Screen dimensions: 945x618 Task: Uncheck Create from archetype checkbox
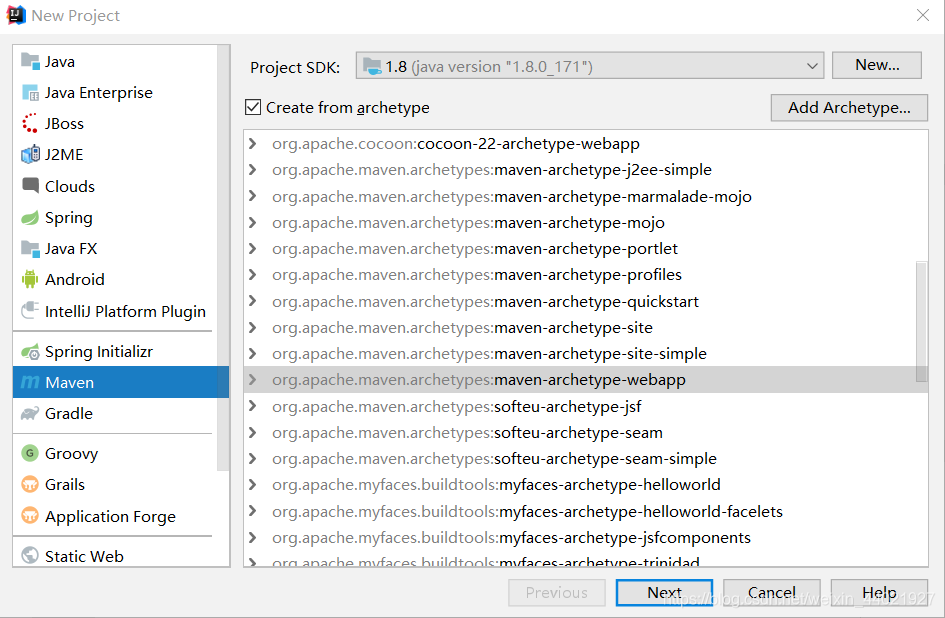pos(253,107)
